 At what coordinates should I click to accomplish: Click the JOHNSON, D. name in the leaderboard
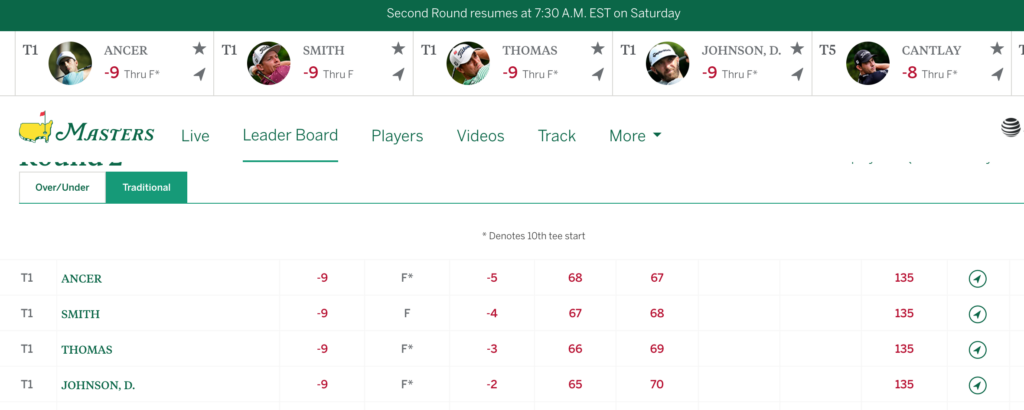point(98,385)
